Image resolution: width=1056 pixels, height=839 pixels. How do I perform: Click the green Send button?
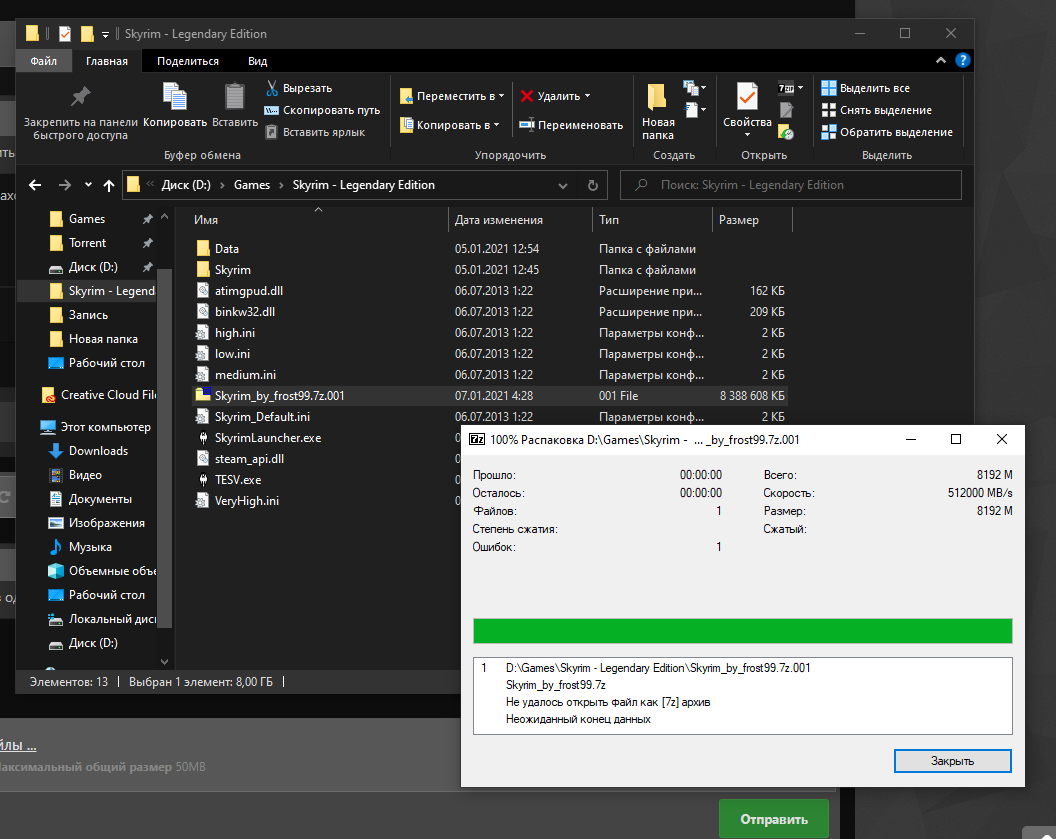point(773,819)
